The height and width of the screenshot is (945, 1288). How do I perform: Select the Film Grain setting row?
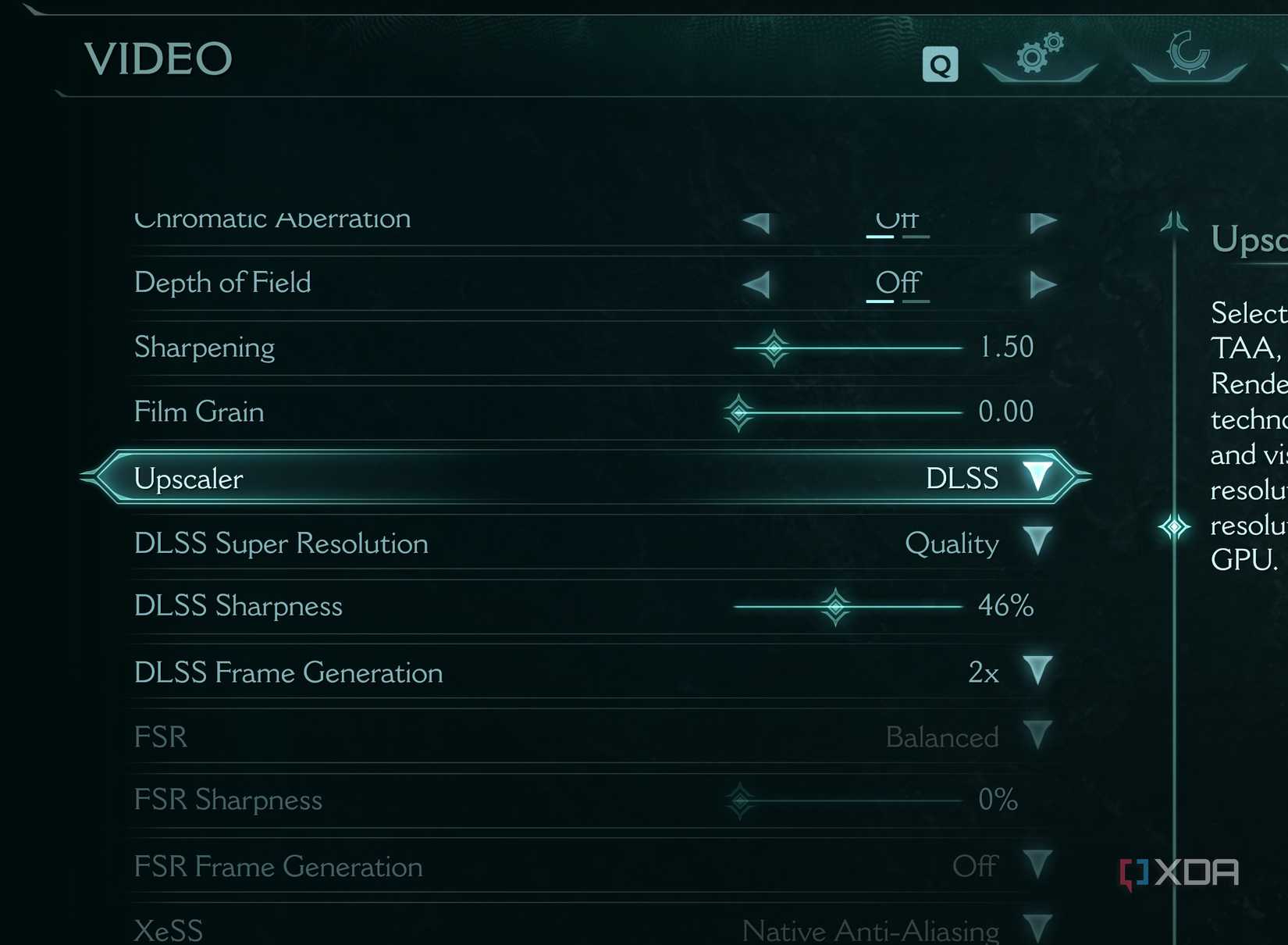[x=595, y=412]
